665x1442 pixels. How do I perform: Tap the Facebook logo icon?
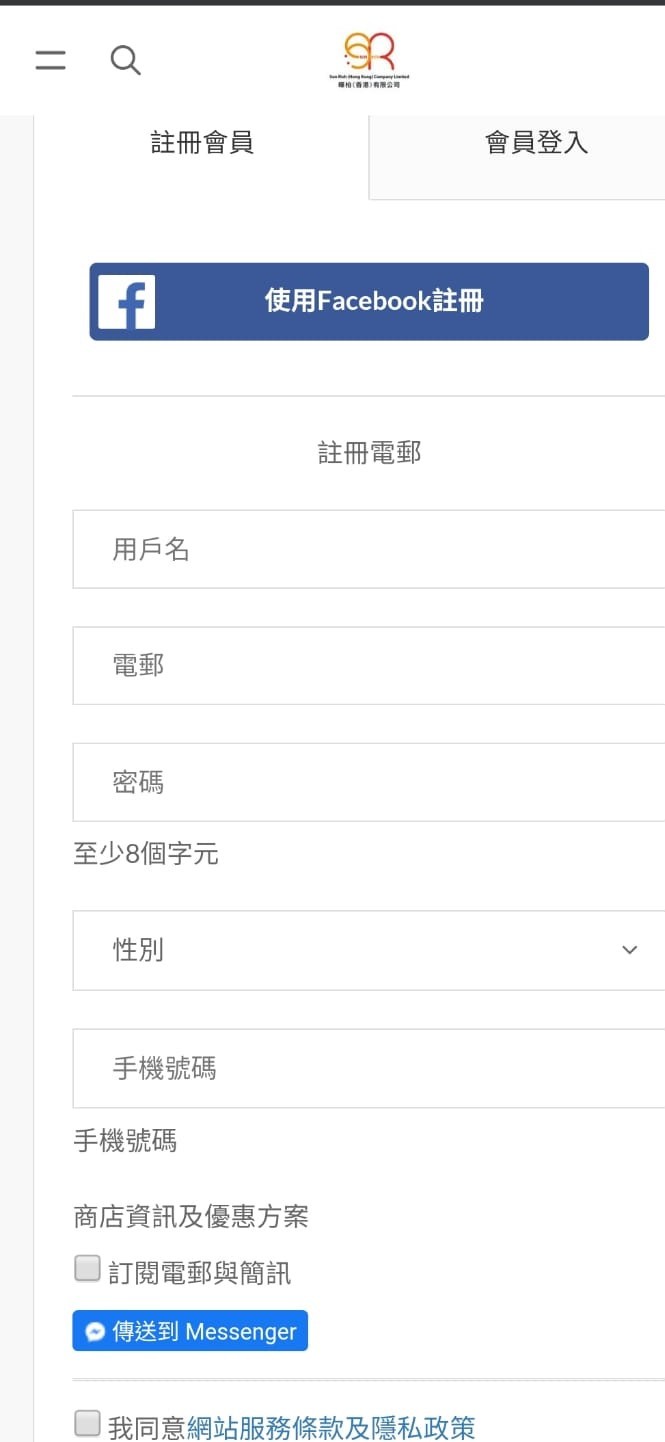coord(127,302)
